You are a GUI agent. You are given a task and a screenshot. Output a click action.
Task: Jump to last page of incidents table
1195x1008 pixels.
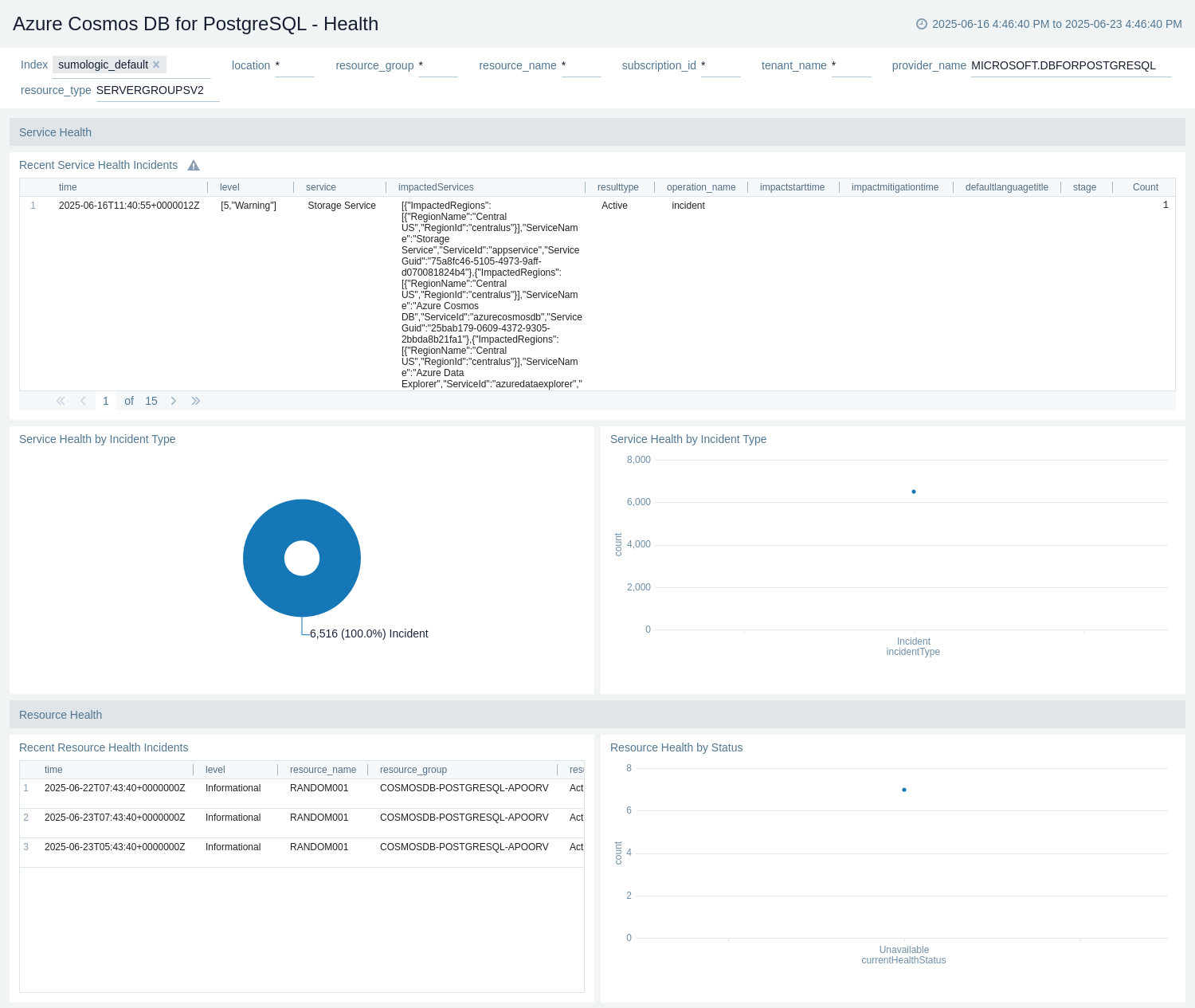coord(196,401)
